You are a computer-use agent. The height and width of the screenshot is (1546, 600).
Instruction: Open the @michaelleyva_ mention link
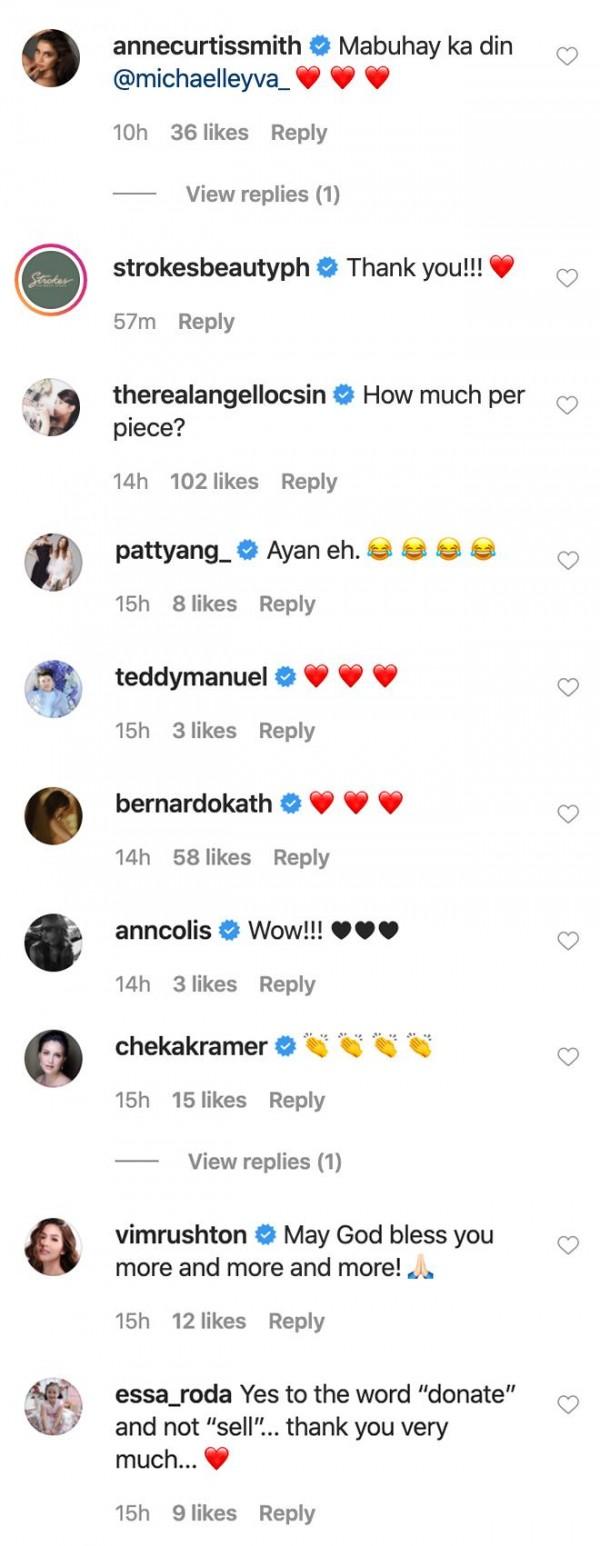pyautogui.click(x=201, y=80)
